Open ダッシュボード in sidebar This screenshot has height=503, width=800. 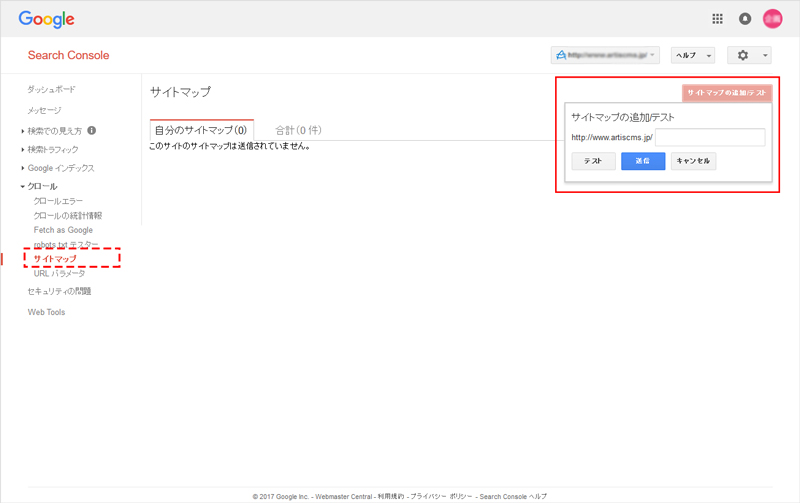click(x=52, y=89)
